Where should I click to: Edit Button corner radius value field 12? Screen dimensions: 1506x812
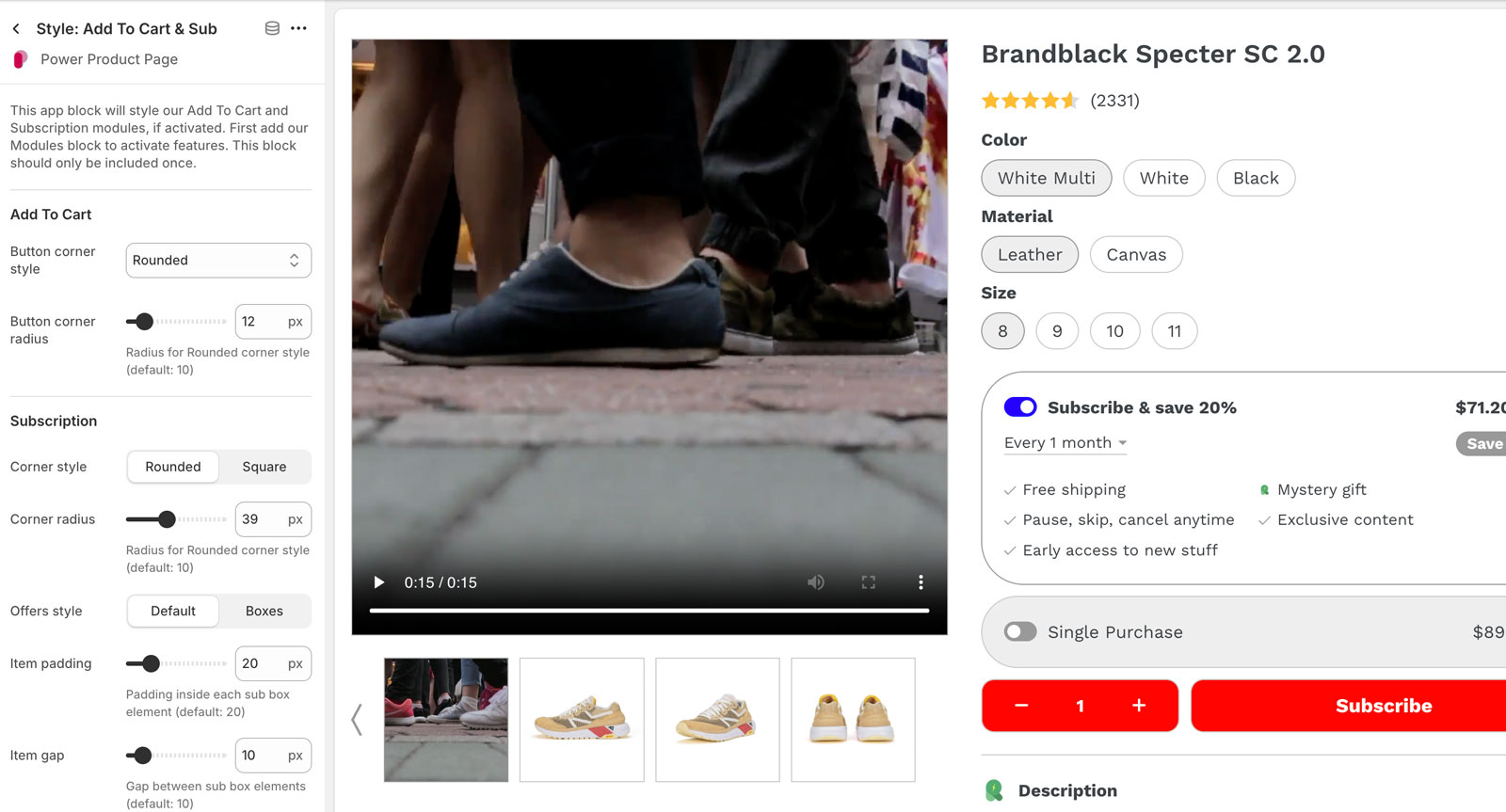click(273, 322)
